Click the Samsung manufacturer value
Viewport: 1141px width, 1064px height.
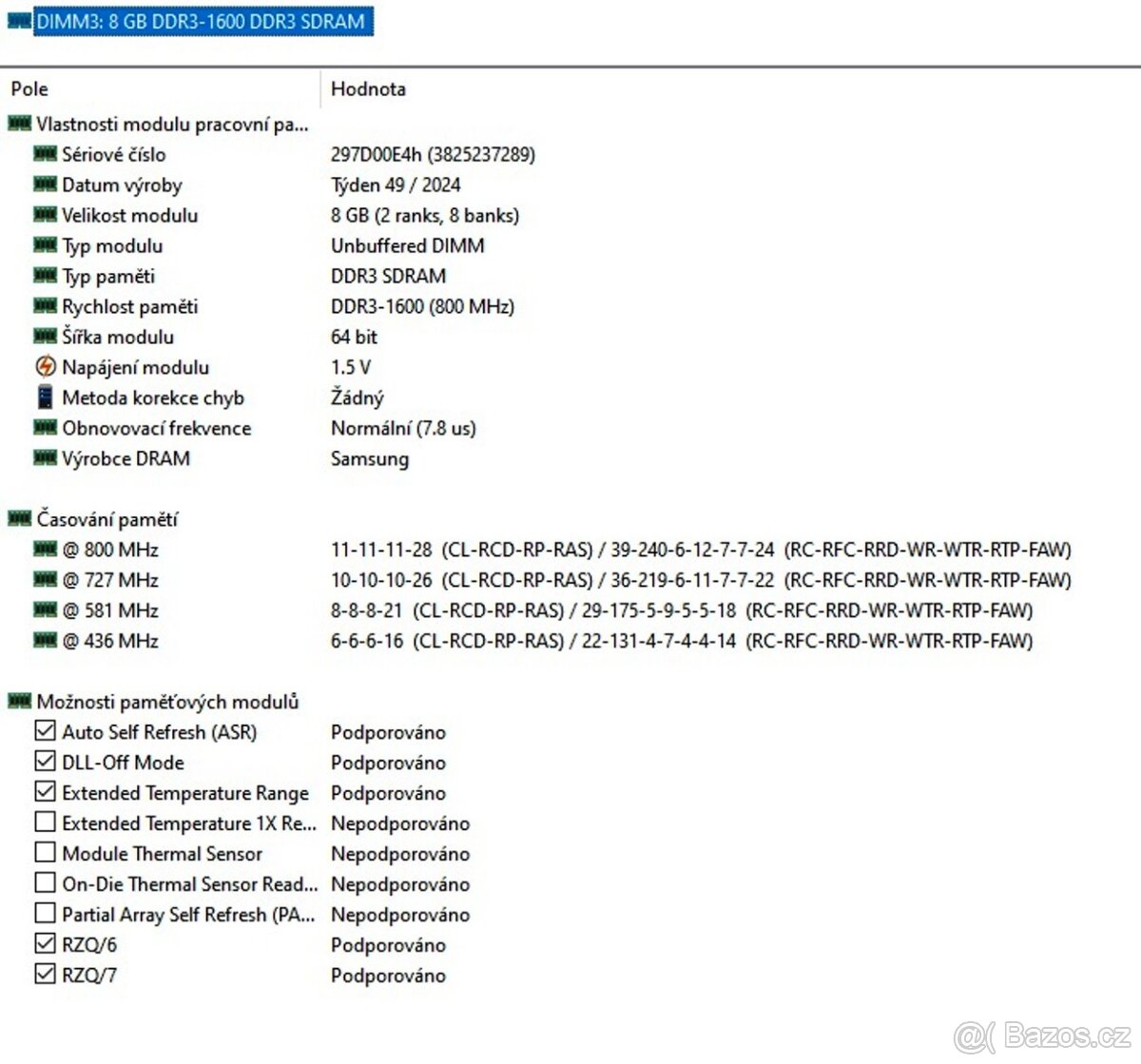[x=370, y=458]
